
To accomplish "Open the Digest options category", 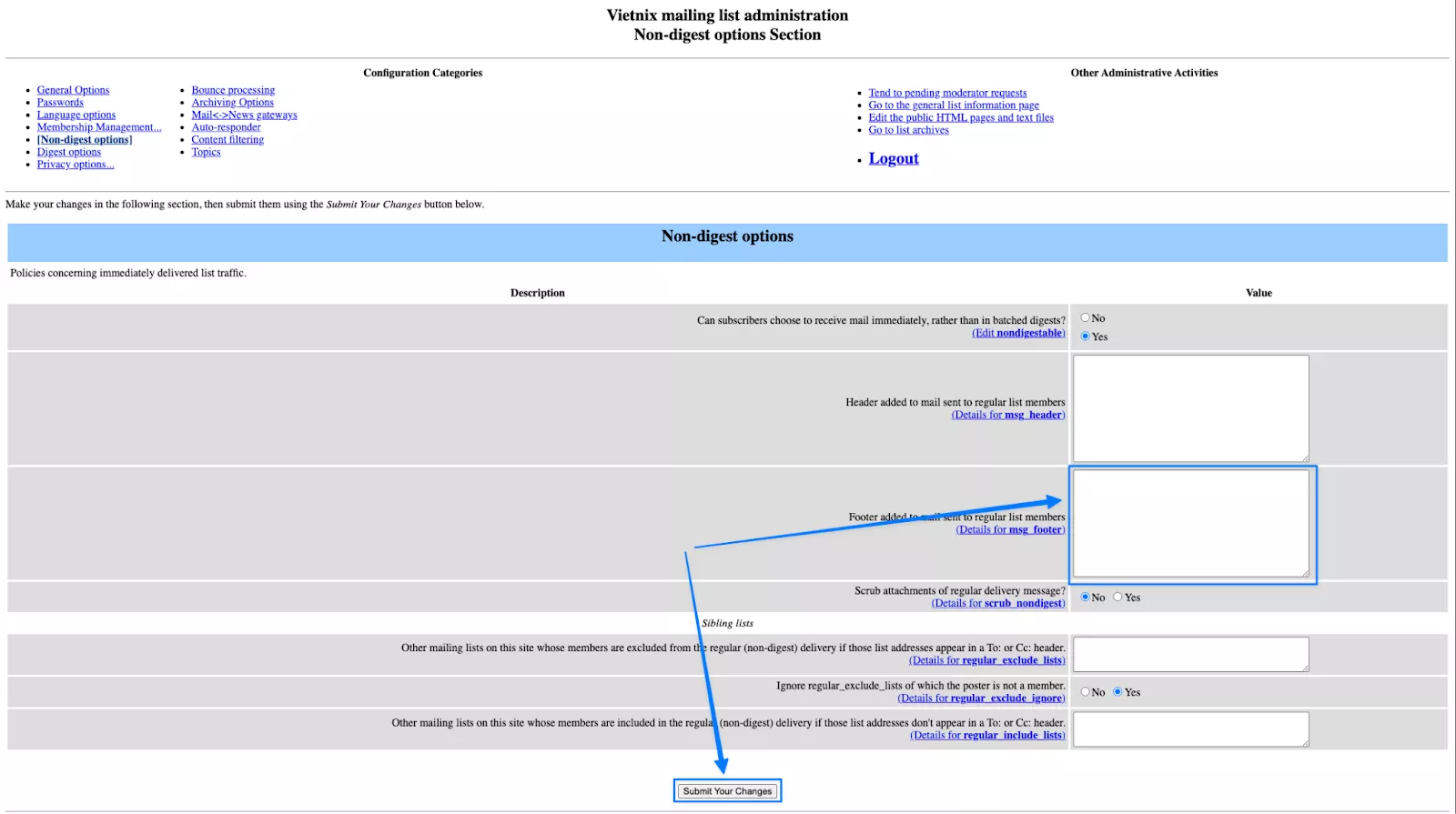I will point(69,152).
